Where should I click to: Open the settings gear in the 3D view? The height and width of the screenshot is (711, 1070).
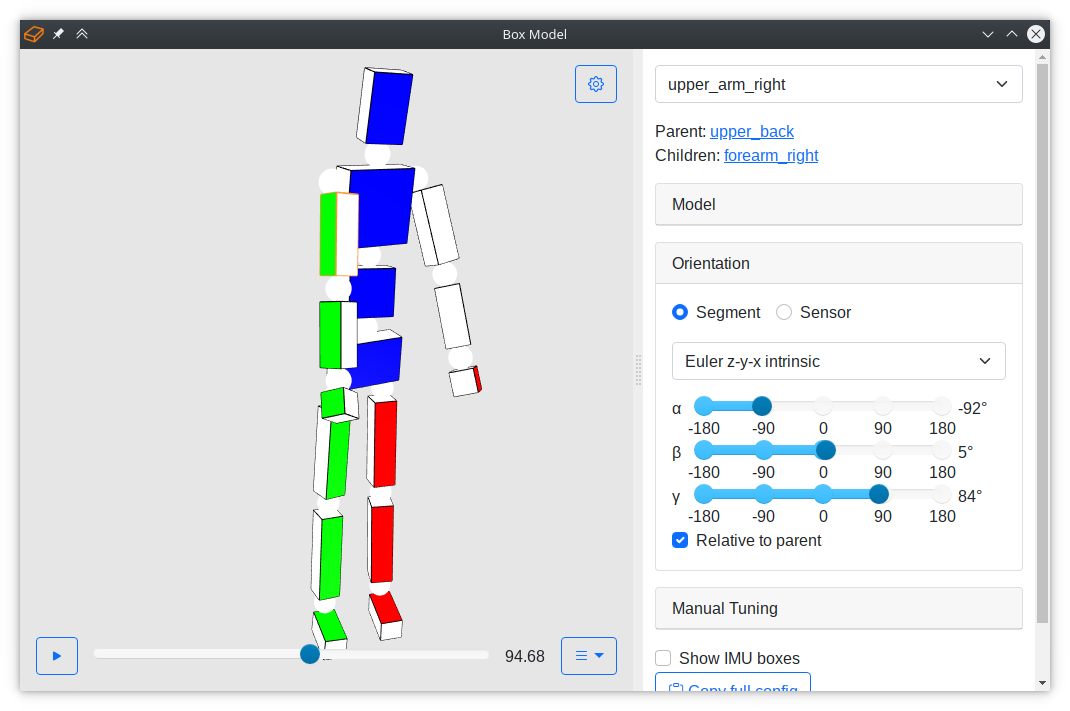click(x=595, y=84)
